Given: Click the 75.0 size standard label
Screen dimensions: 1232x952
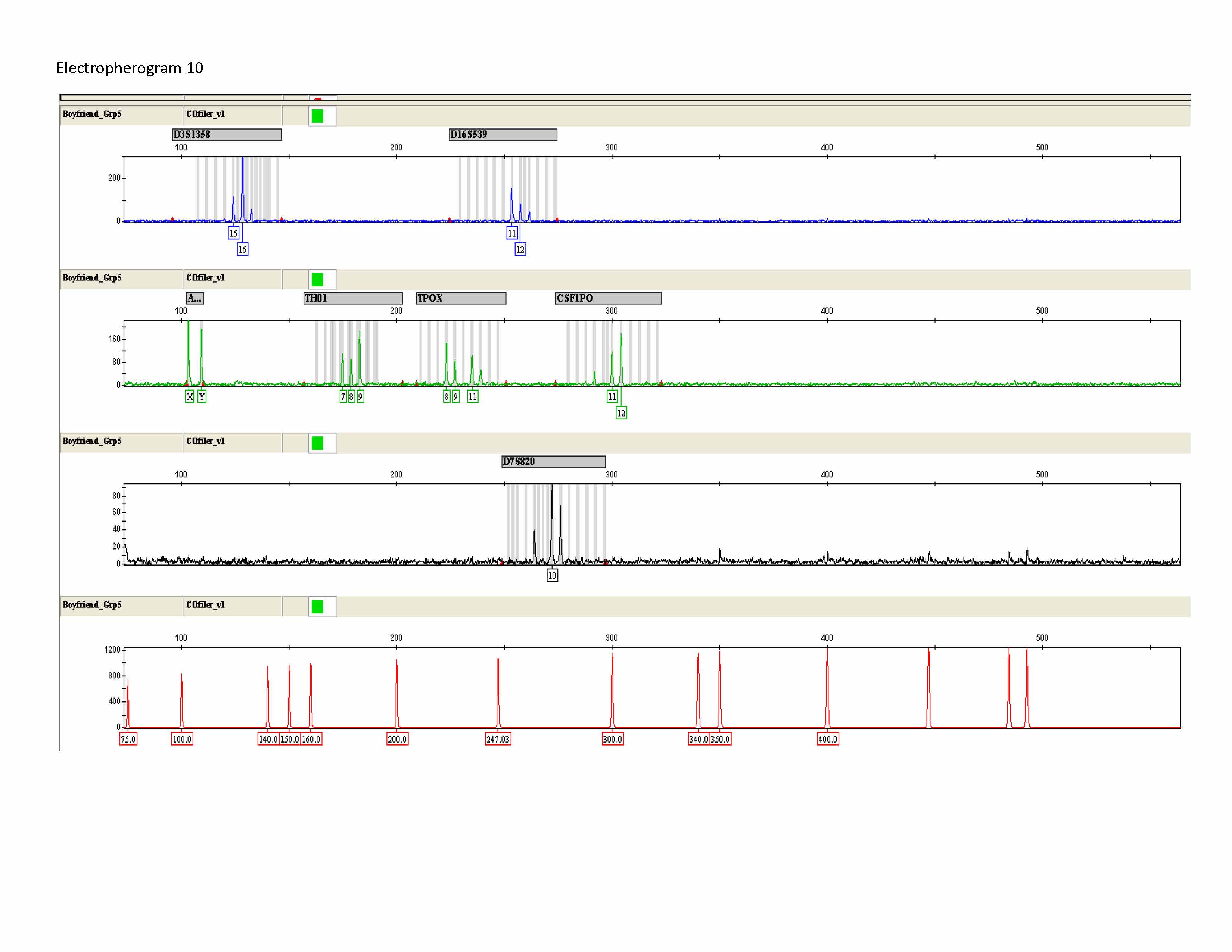Looking at the screenshot, I should 128,739.
